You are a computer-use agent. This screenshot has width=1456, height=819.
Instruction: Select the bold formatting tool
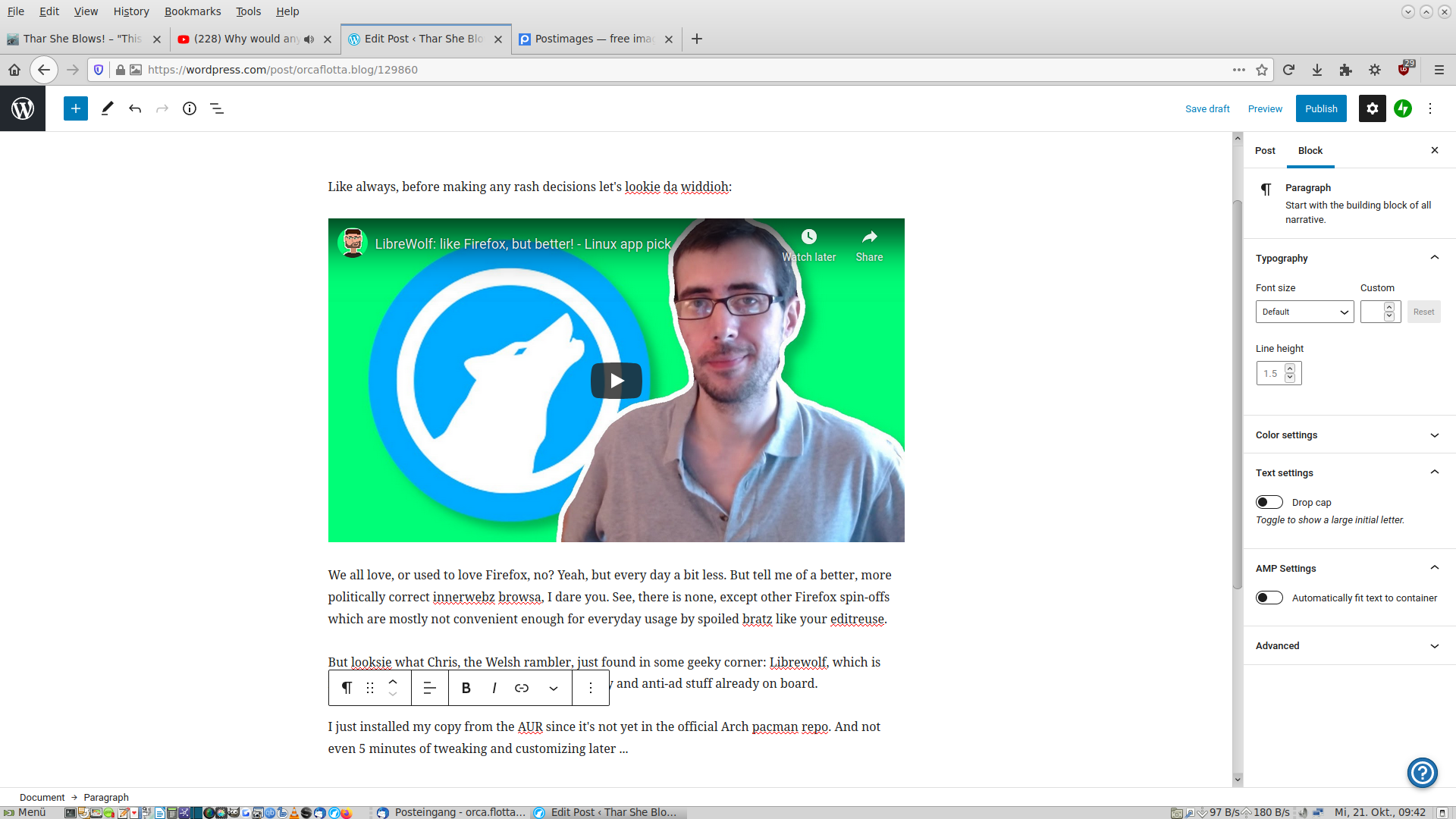click(466, 688)
